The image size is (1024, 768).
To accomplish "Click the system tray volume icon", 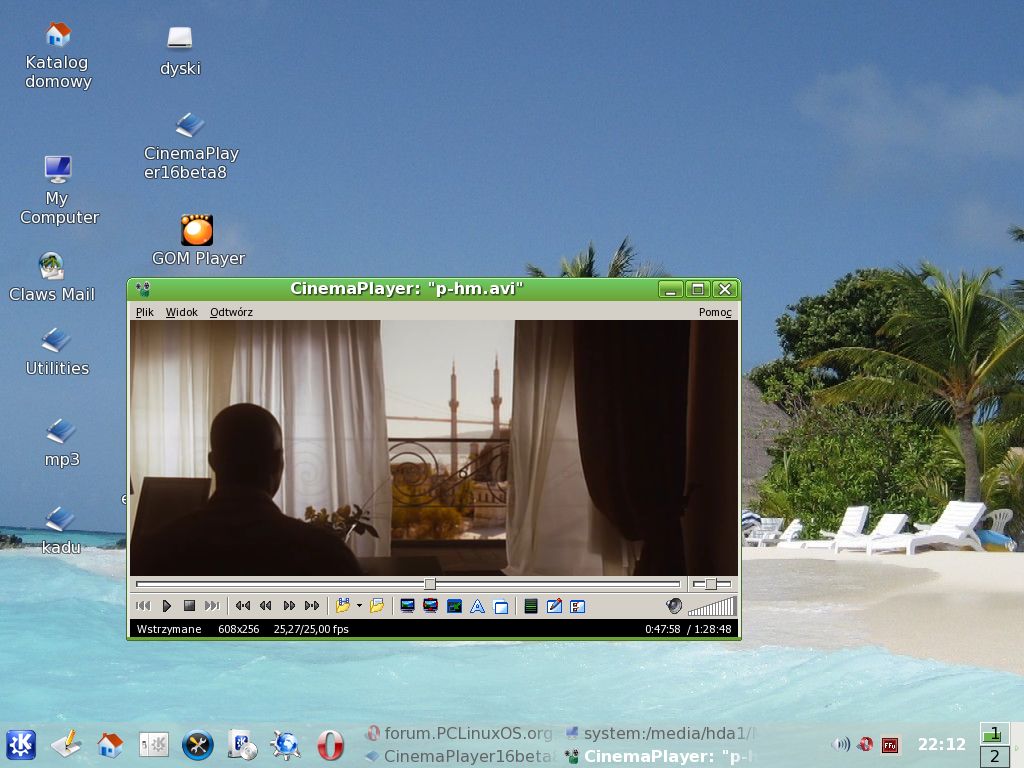I will (841, 744).
